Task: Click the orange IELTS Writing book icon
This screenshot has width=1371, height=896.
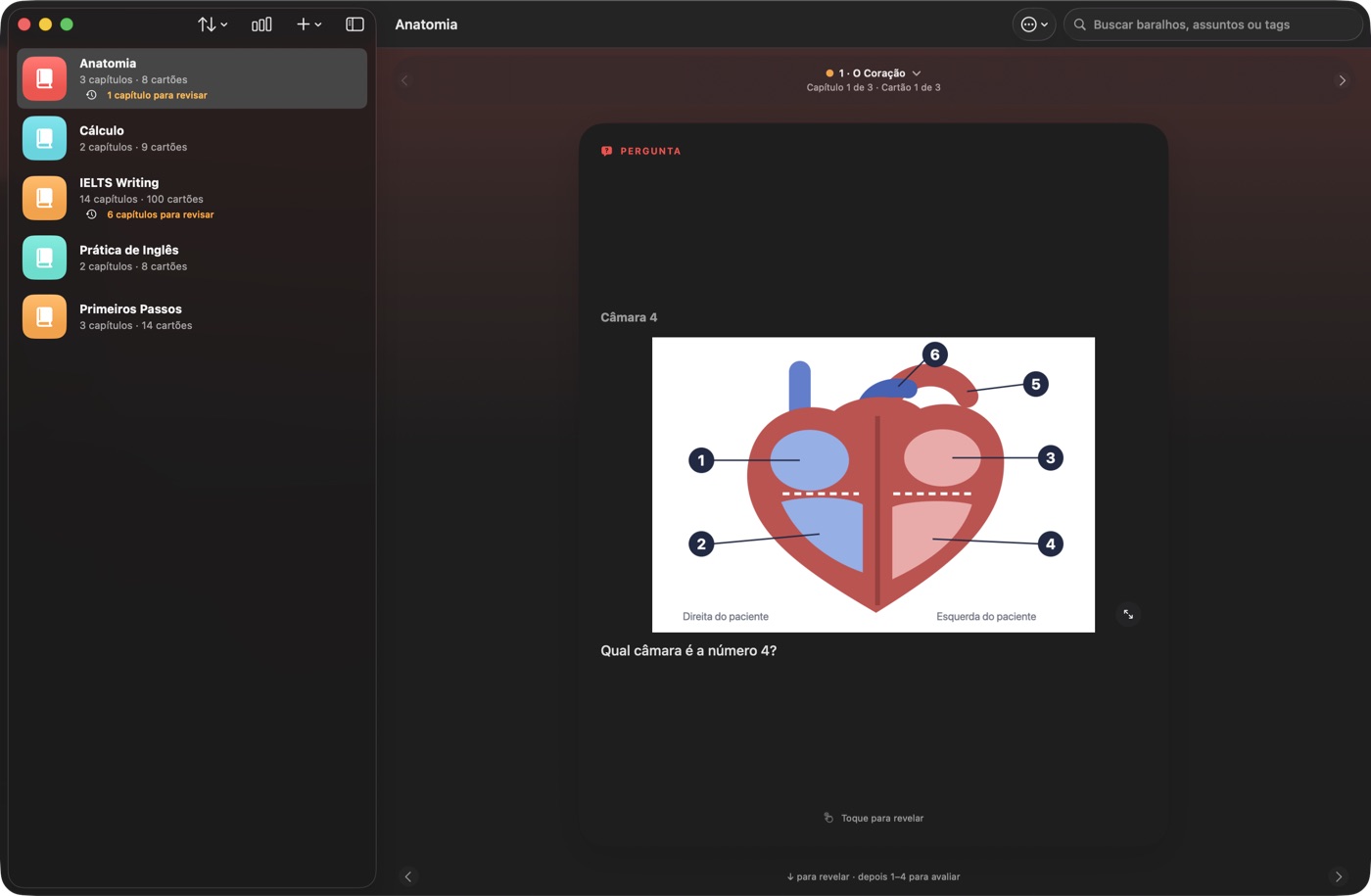Action: (x=44, y=198)
